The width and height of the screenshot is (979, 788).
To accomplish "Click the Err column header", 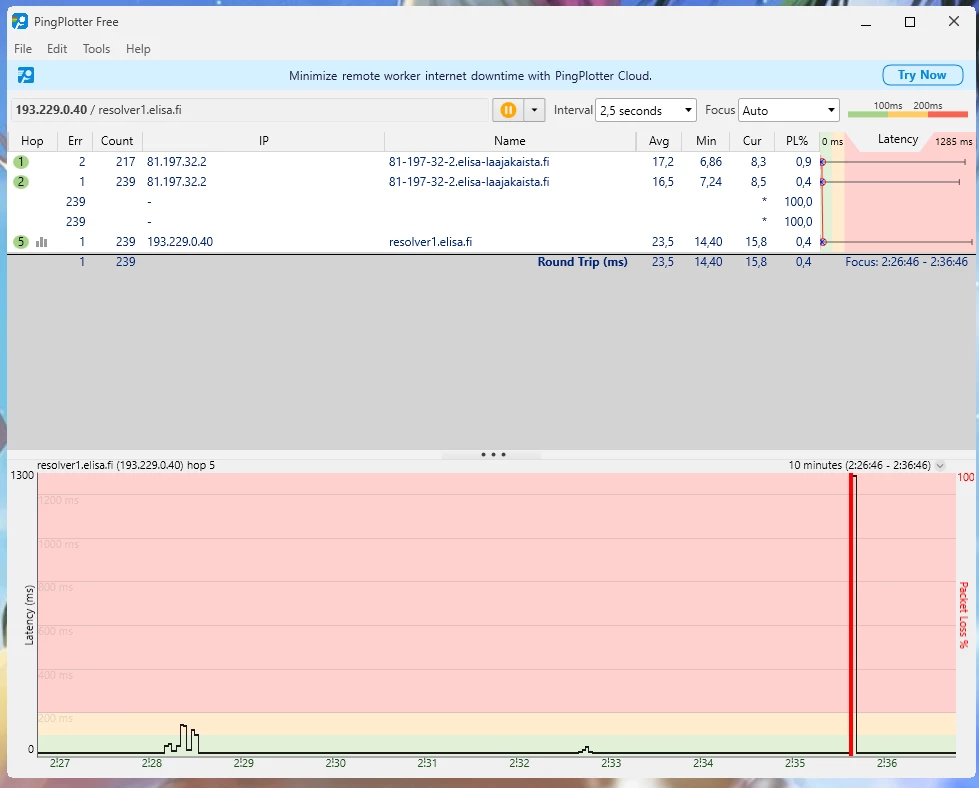I will click(75, 141).
